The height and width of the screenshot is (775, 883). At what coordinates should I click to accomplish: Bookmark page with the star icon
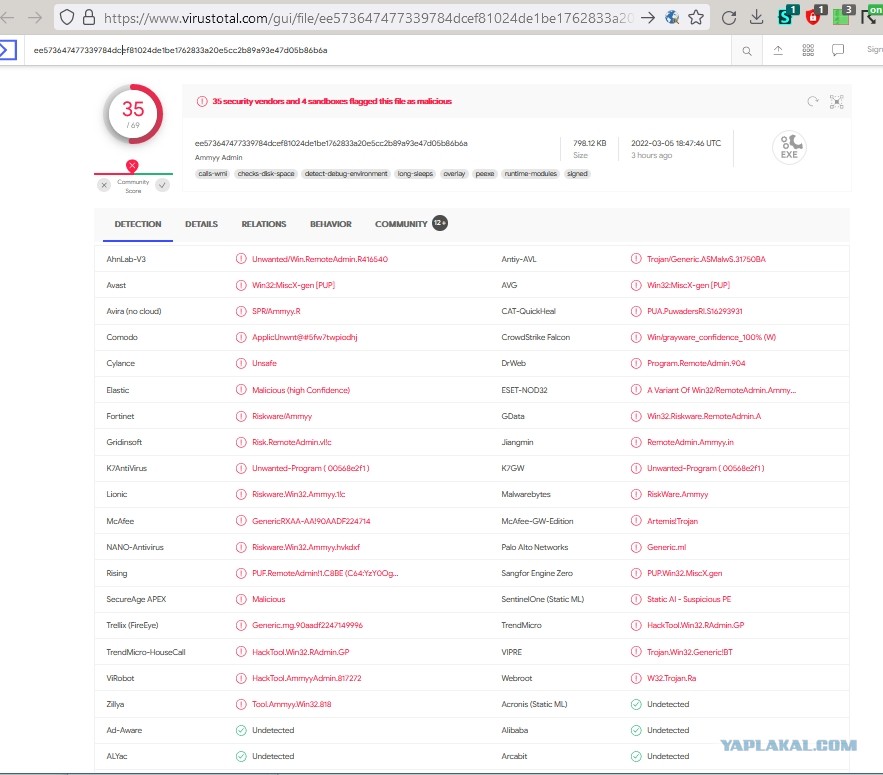click(x=696, y=17)
